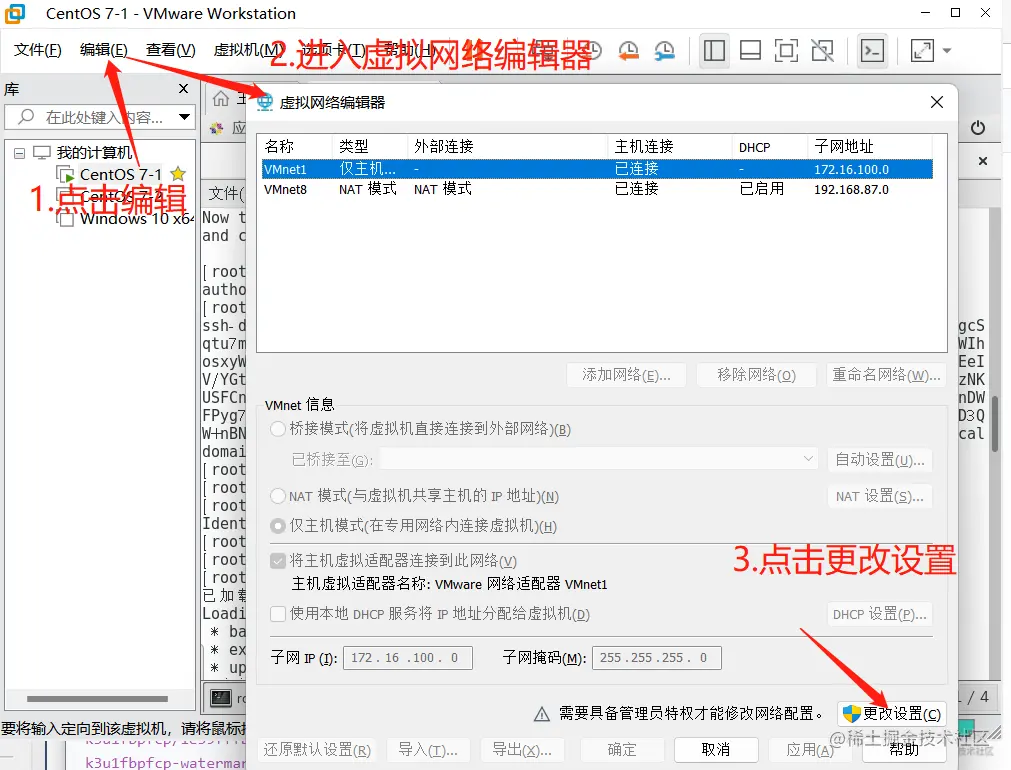Click the 名称 column header
The image size is (1011, 770).
296,146
